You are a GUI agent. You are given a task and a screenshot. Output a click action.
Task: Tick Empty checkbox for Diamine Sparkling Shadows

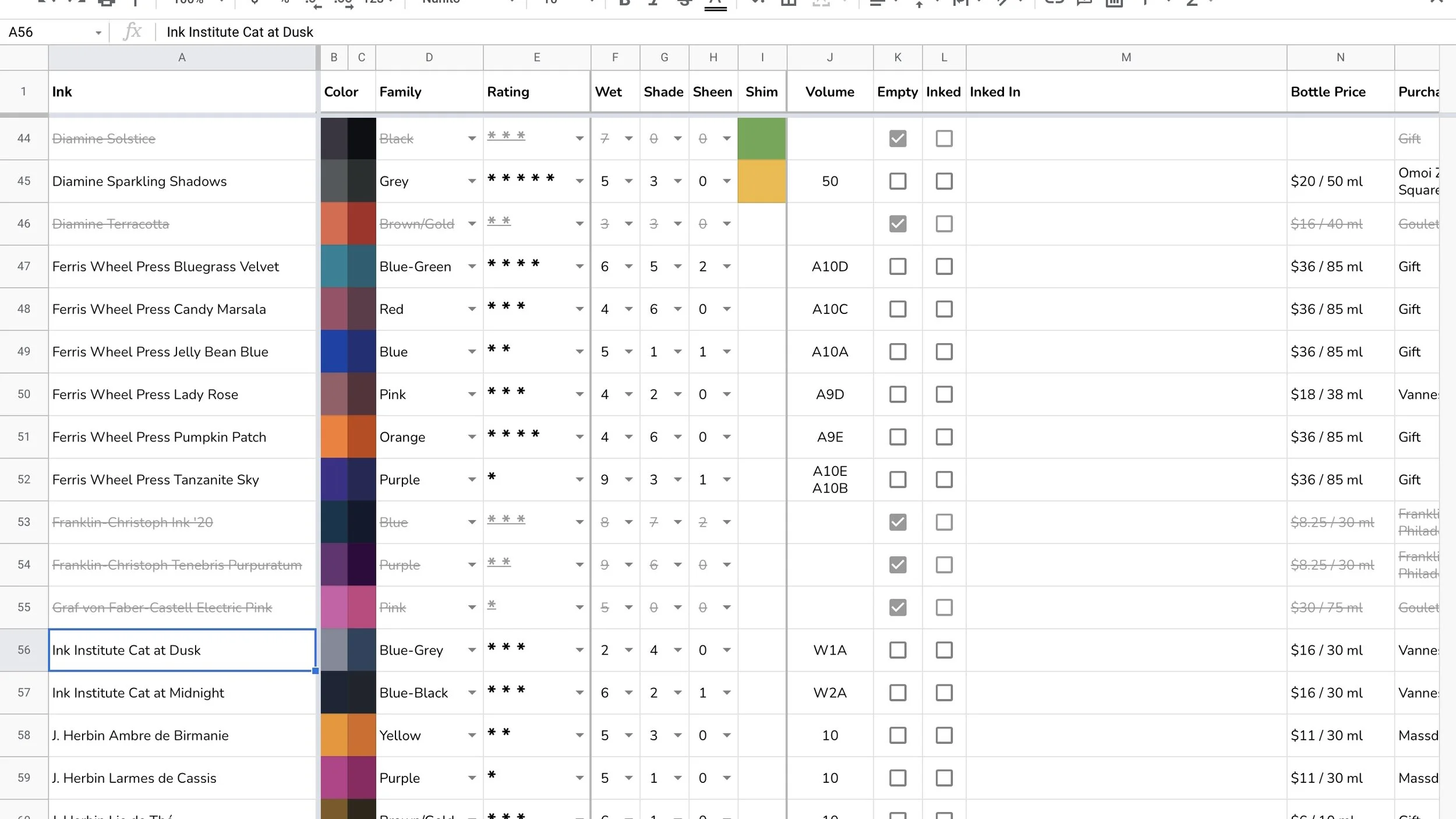coord(897,181)
